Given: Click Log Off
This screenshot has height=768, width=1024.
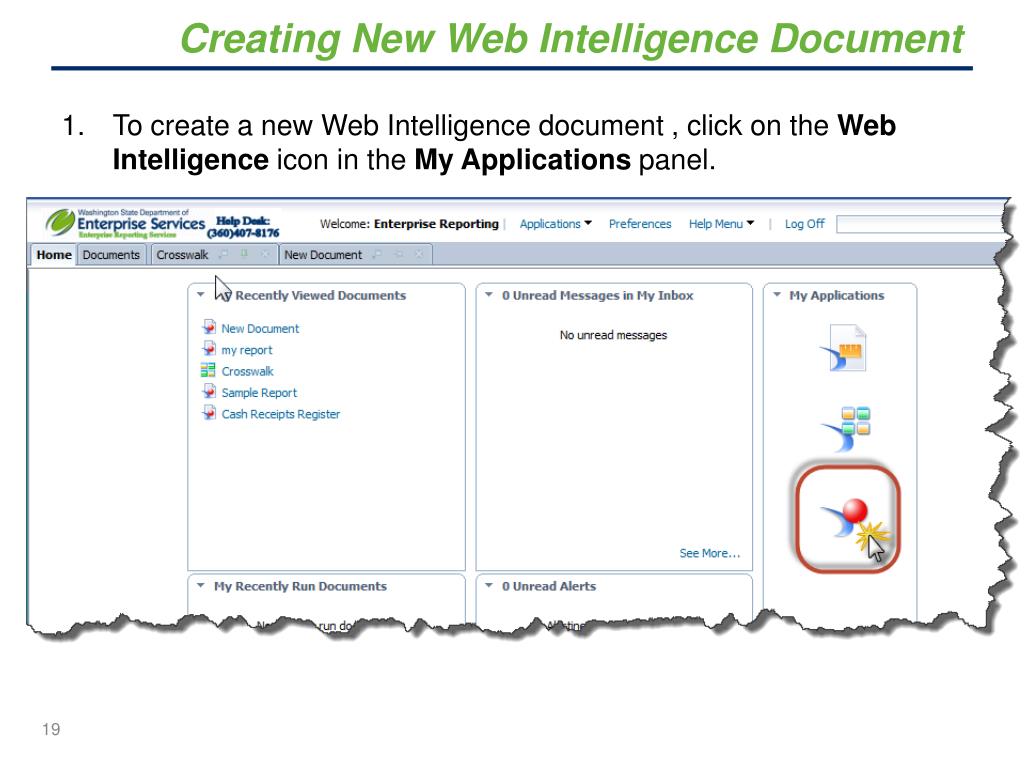Looking at the screenshot, I should pyautogui.click(x=805, y=224).
